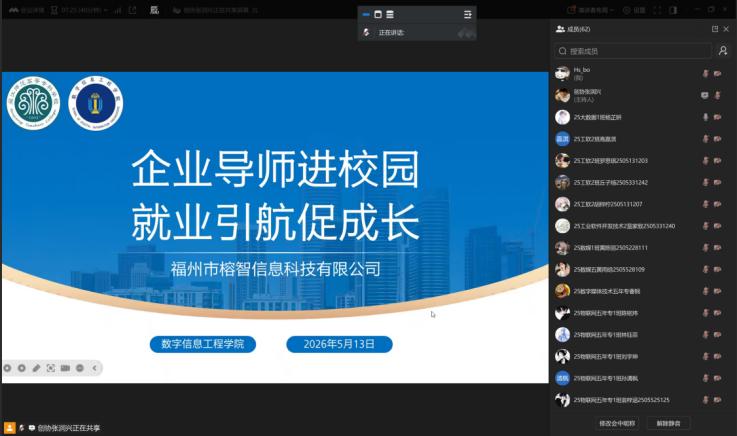Viewport: 737px width, 436px height.
Task: Select member ending 2505525125
Action: (x=641, y=400)
